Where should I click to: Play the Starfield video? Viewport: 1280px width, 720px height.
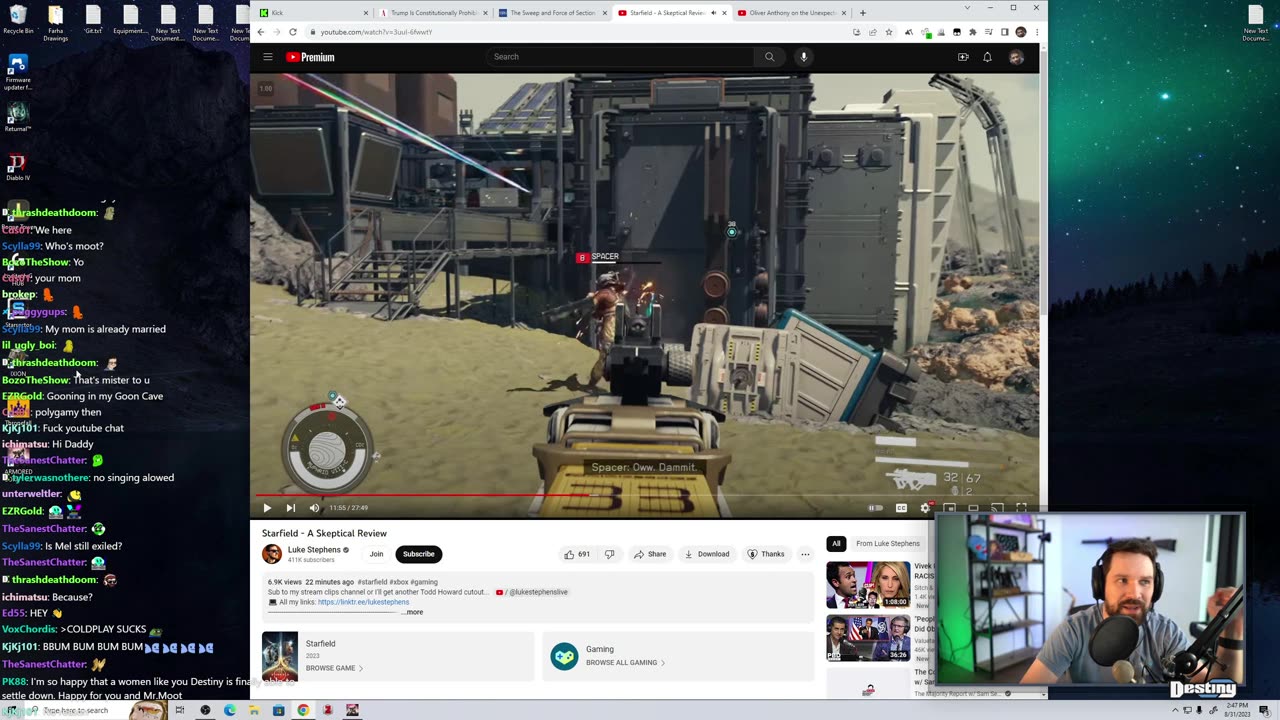[x=267, y=508]
